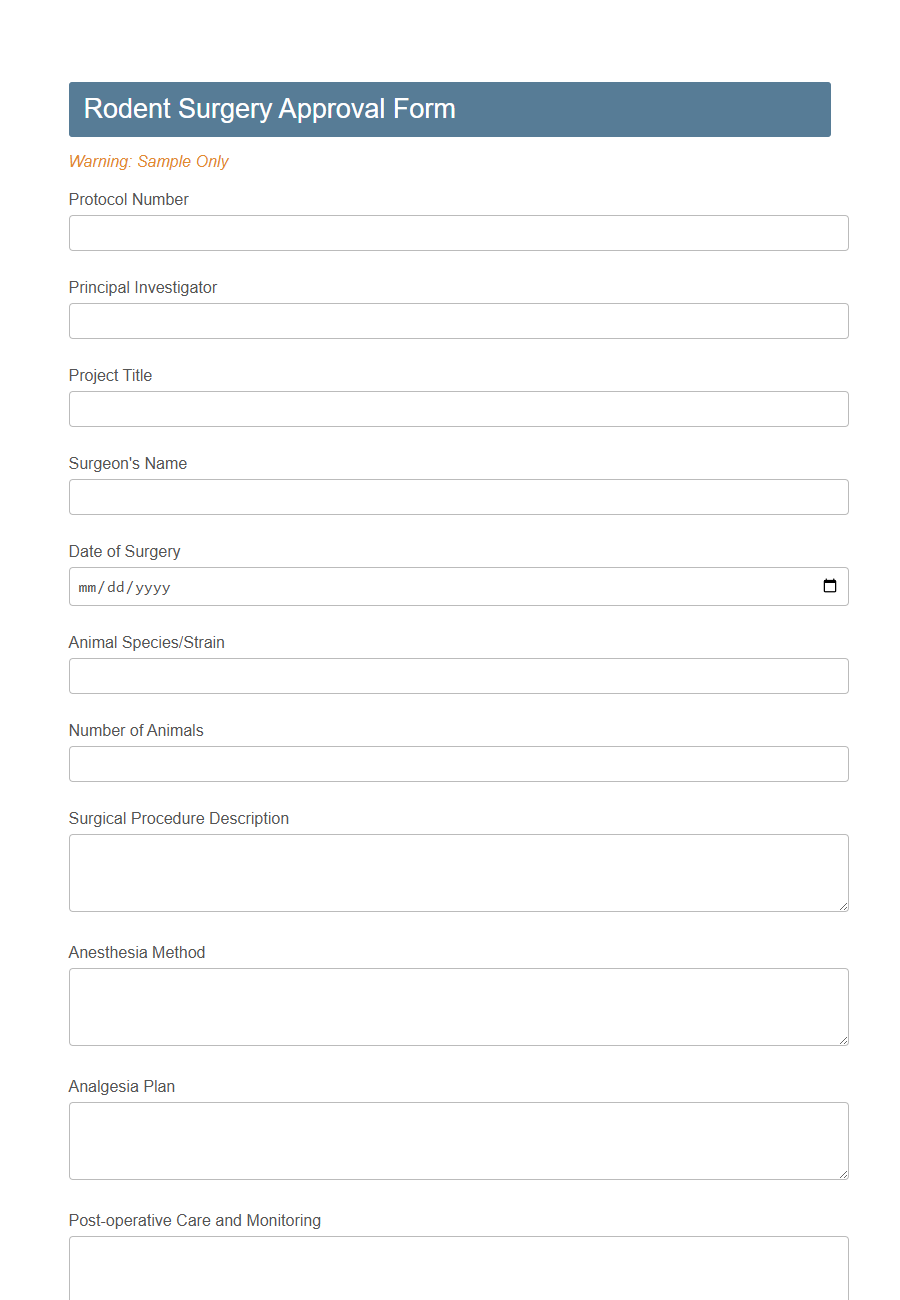
Task: Select the Post-operative Care text area
Action: pos(458,1270)
